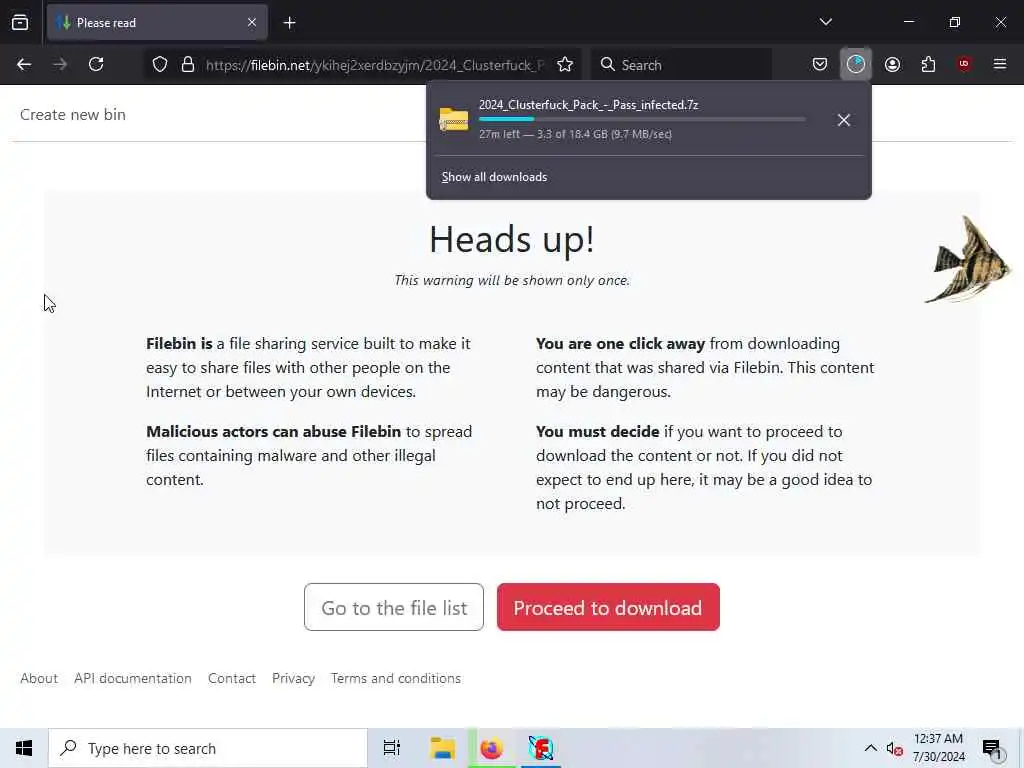Open the Privacy footer link
This screenshot has width=1024, height=768.
293,679
